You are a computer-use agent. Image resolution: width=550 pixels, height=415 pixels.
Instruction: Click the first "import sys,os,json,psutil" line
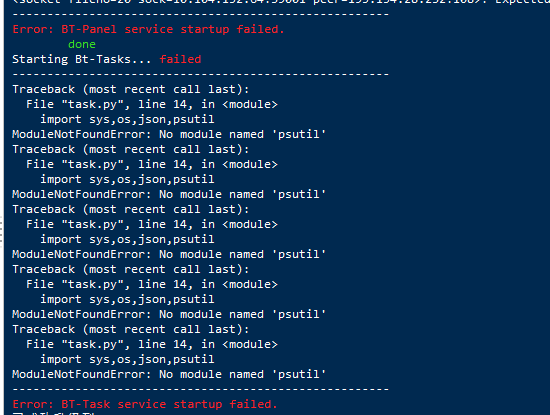pyautogui.click(x=127, y=120)
